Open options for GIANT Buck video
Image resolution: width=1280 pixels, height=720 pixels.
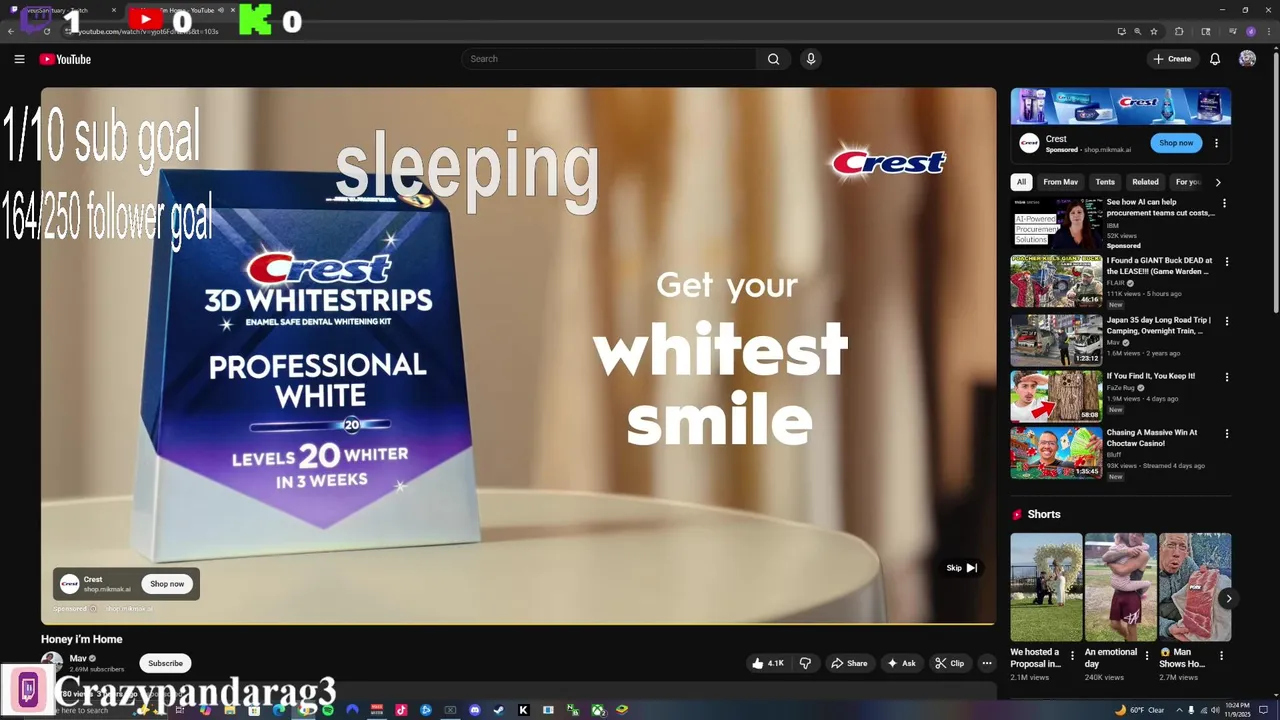click(x=1227, y=262)
